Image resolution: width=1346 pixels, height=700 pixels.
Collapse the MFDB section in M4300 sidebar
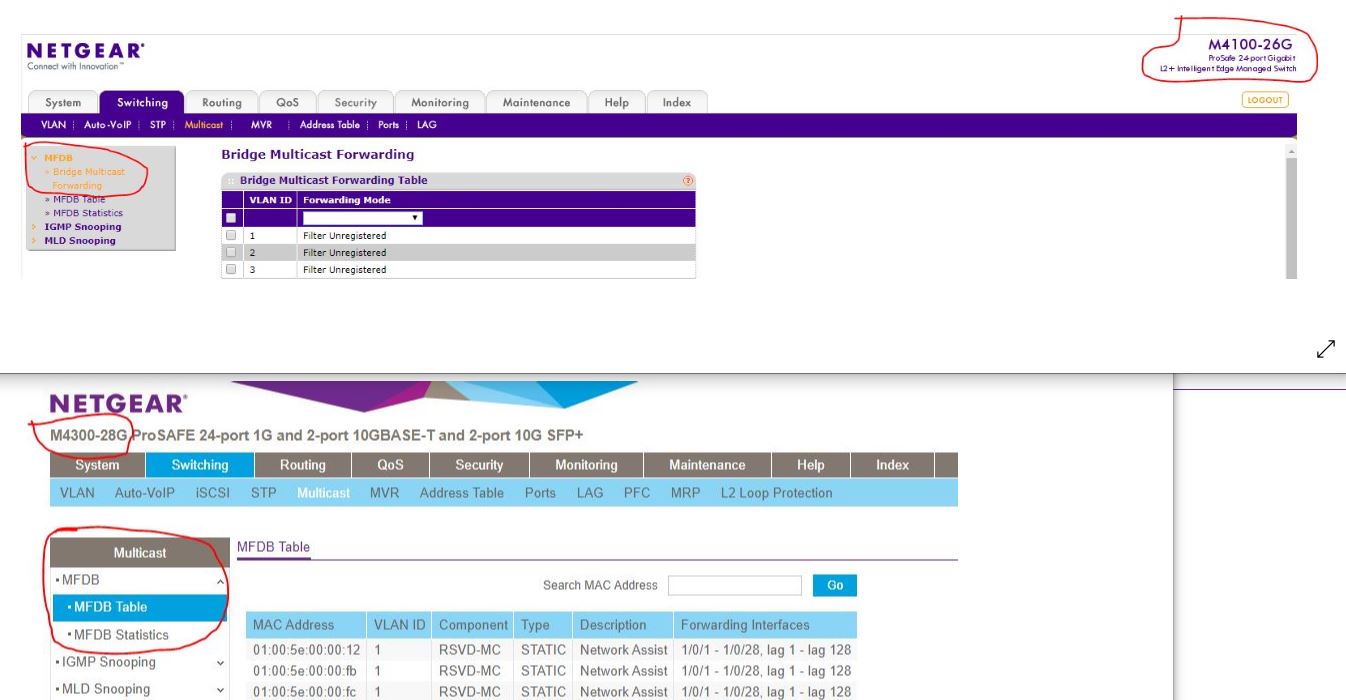[x=219, y=580]
